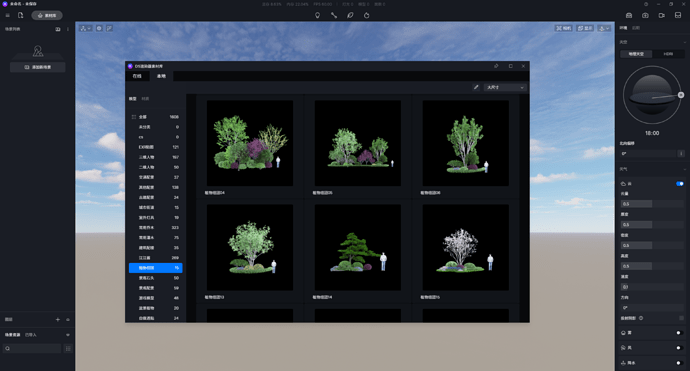Select the category with 167 items

click(x=155, y=157)
